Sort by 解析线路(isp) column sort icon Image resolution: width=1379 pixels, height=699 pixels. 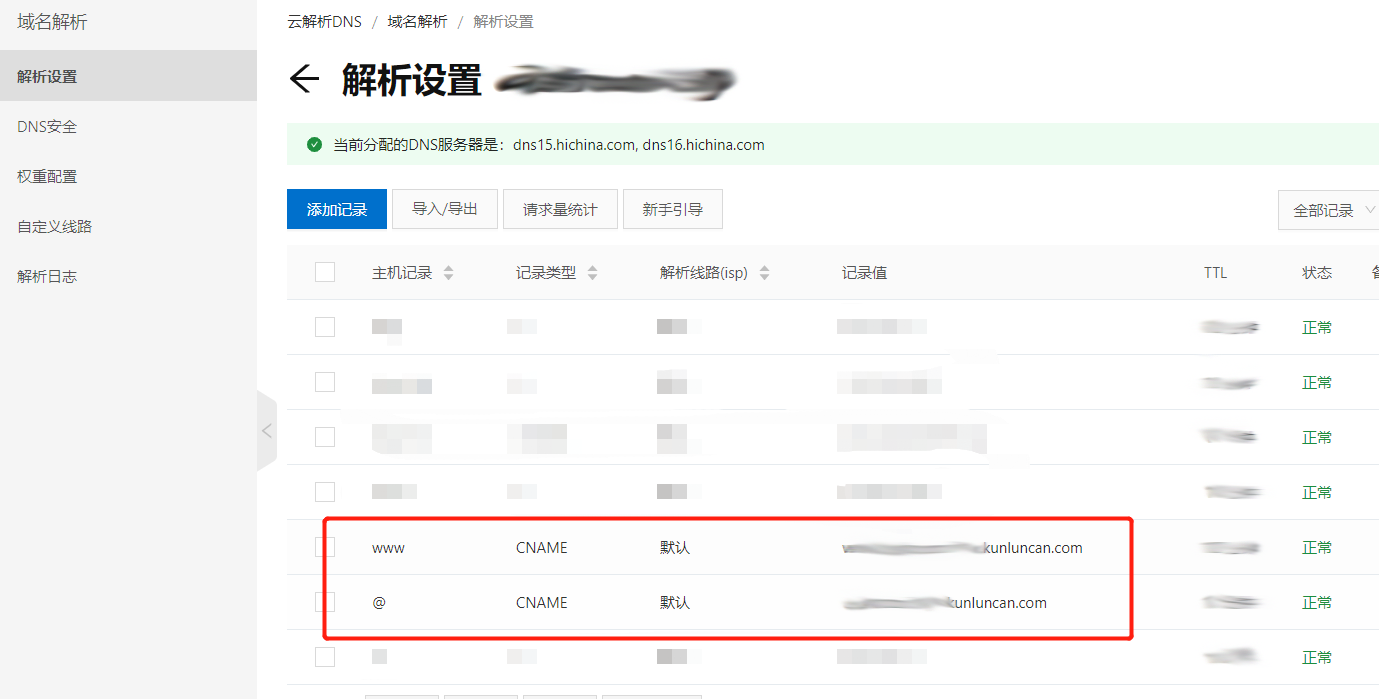[765, 273]
